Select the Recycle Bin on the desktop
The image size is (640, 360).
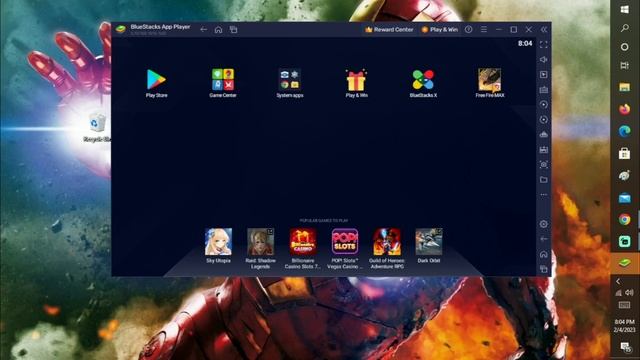pos(97,128)
